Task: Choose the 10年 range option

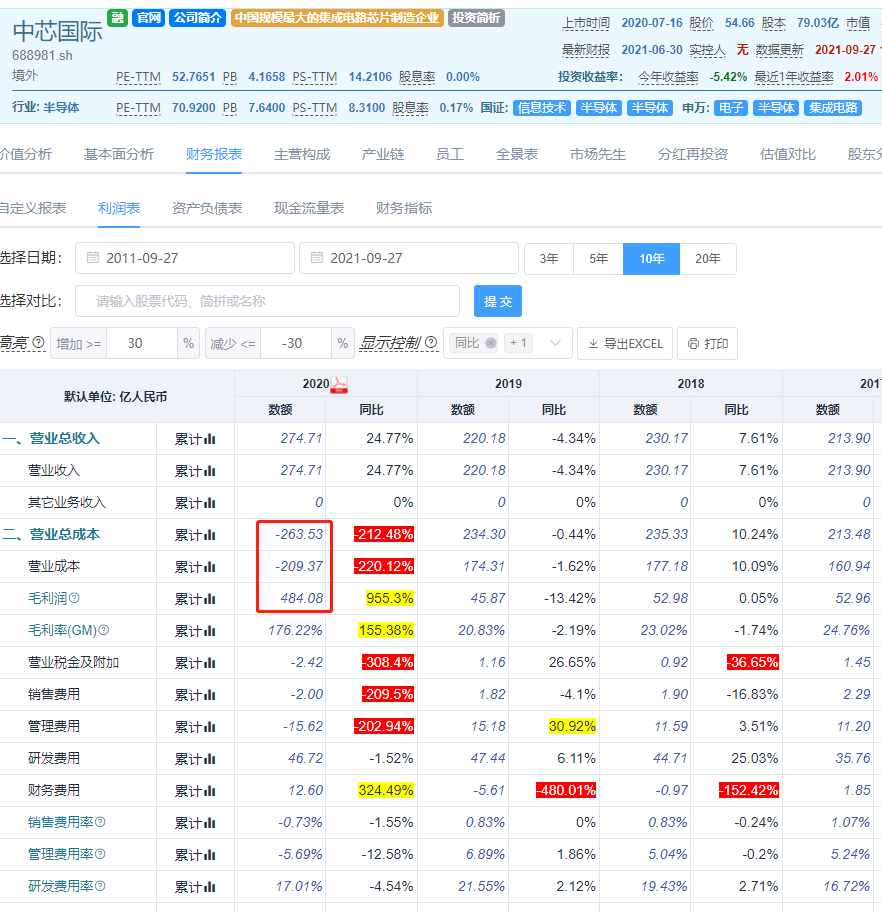Action: point(652,259)
